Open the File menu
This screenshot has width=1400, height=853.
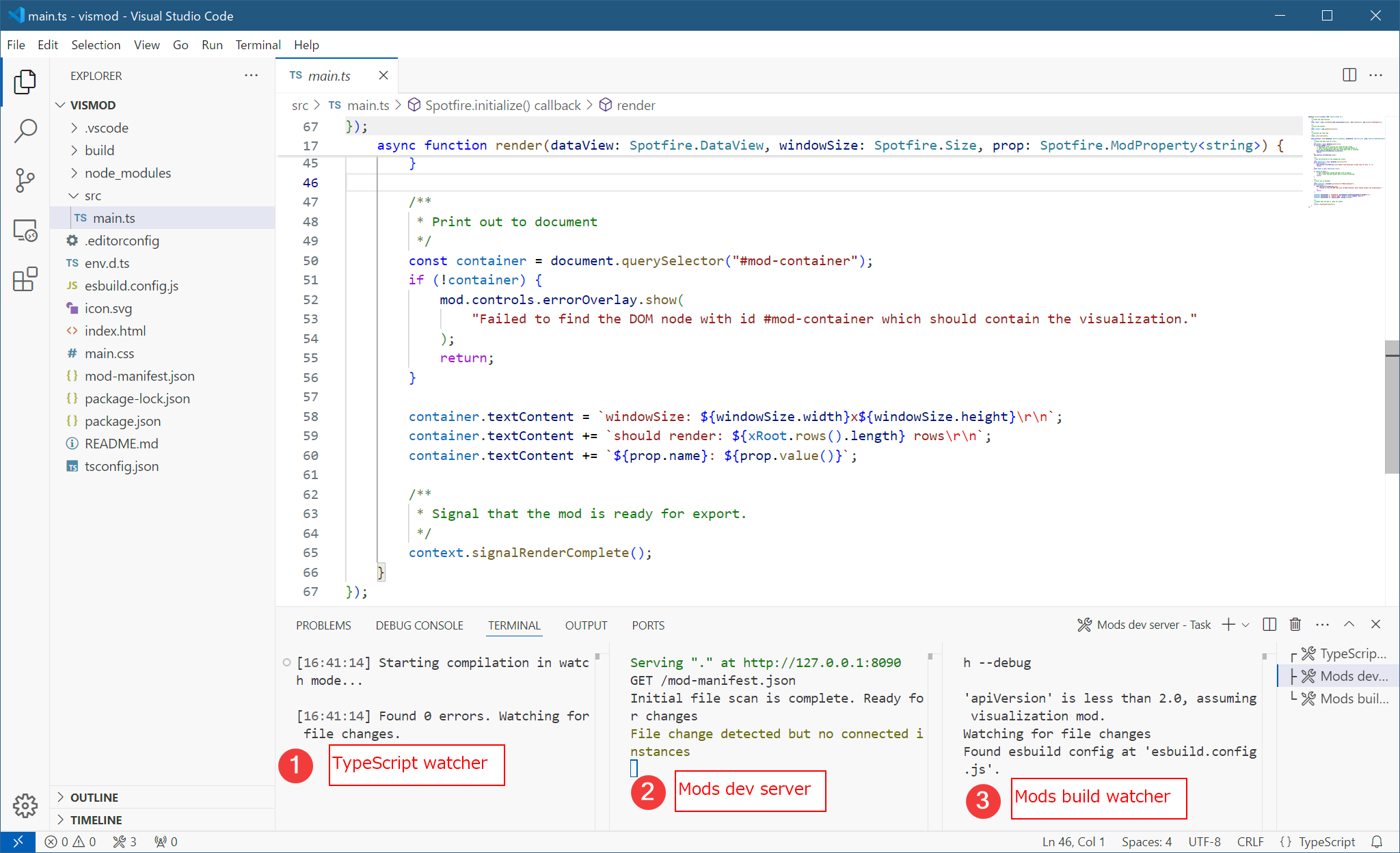tap(16, 45)
